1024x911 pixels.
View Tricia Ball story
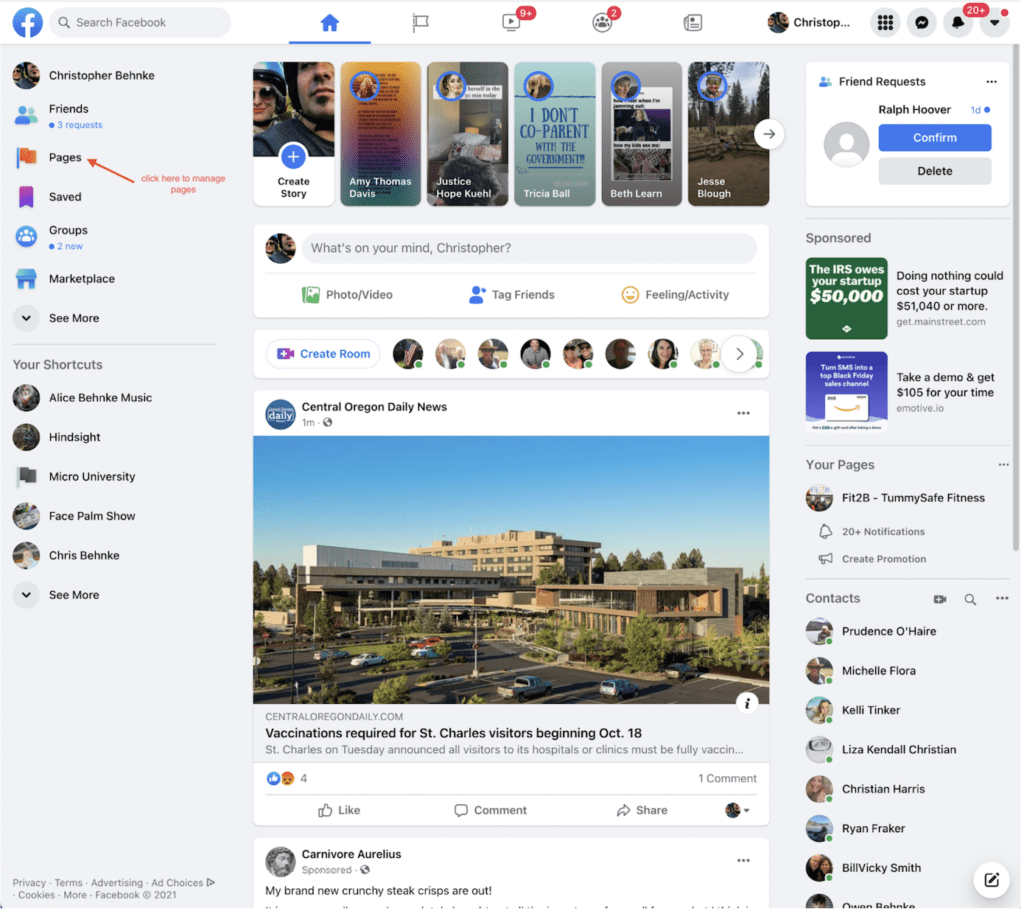[x=554, y=134]
